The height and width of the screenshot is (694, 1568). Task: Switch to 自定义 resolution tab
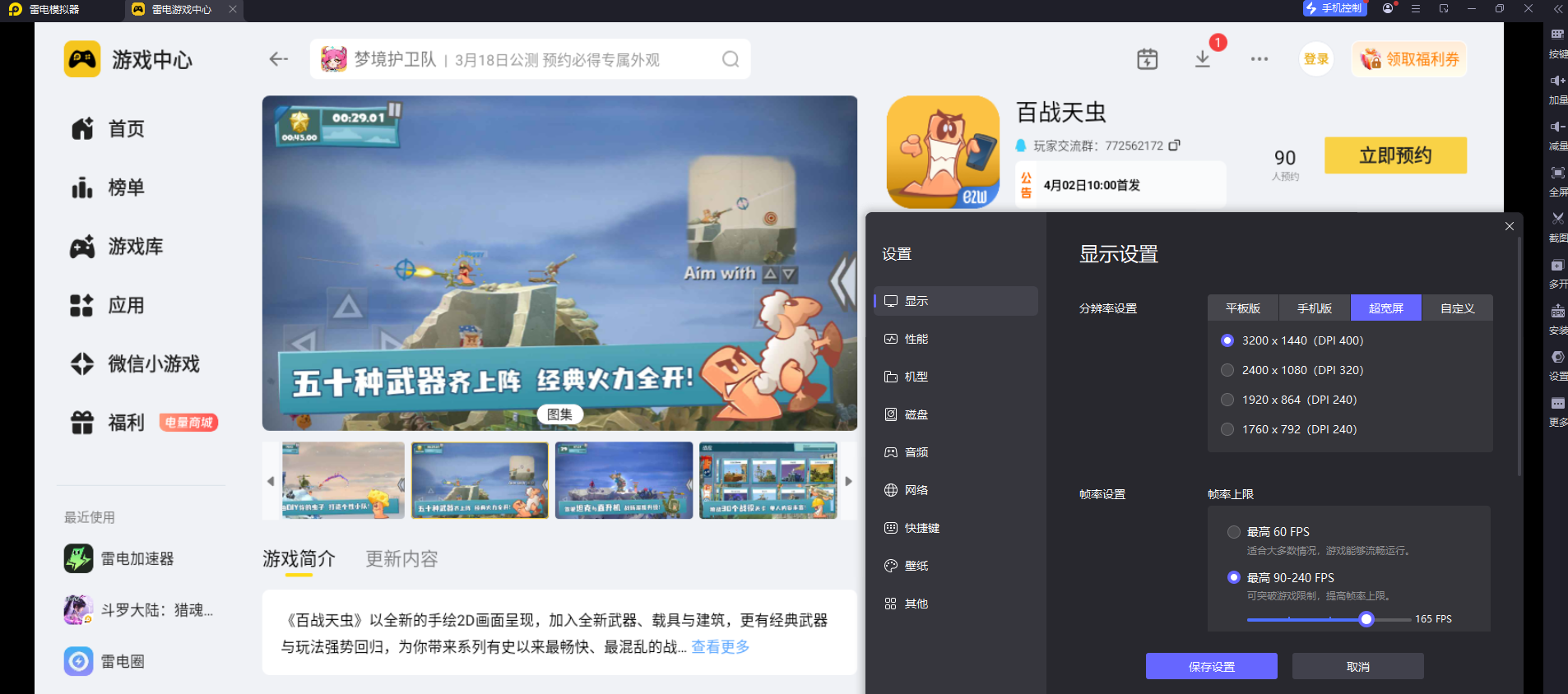point(1457,308)
